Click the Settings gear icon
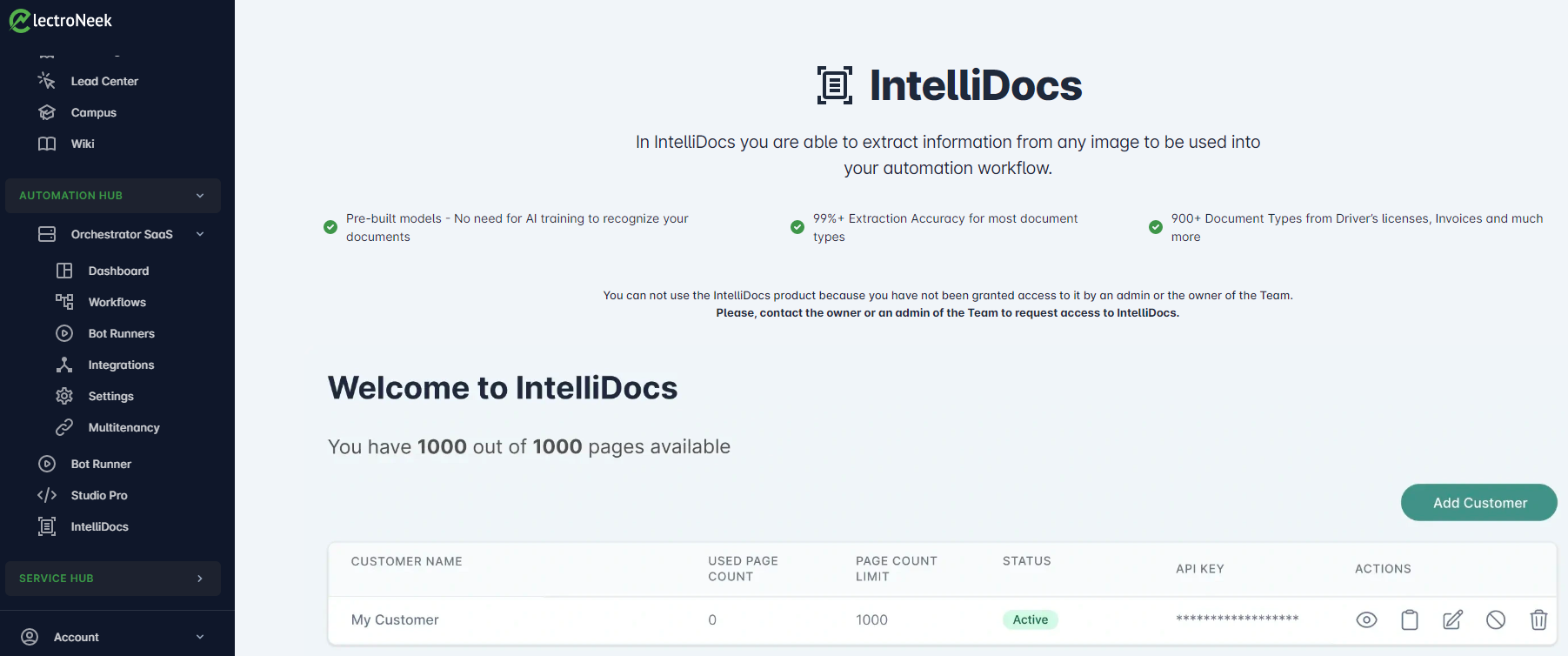 64,396
